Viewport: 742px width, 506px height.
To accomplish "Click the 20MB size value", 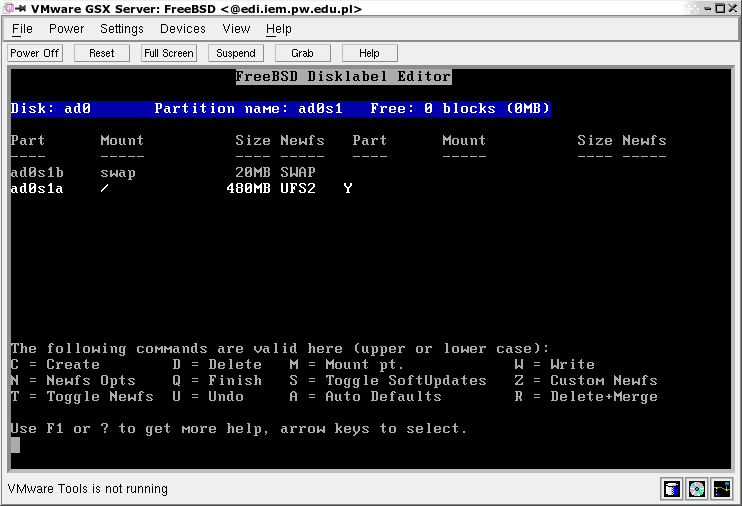I will (253, 172).
